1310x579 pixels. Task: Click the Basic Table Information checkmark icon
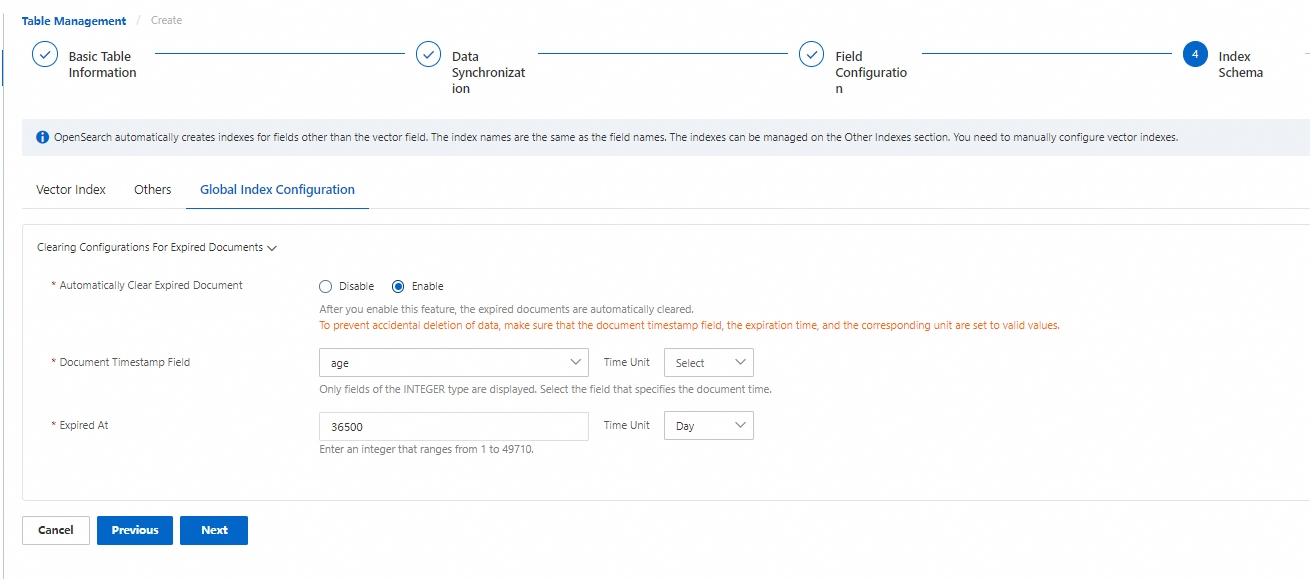click(x=45, y=54)
